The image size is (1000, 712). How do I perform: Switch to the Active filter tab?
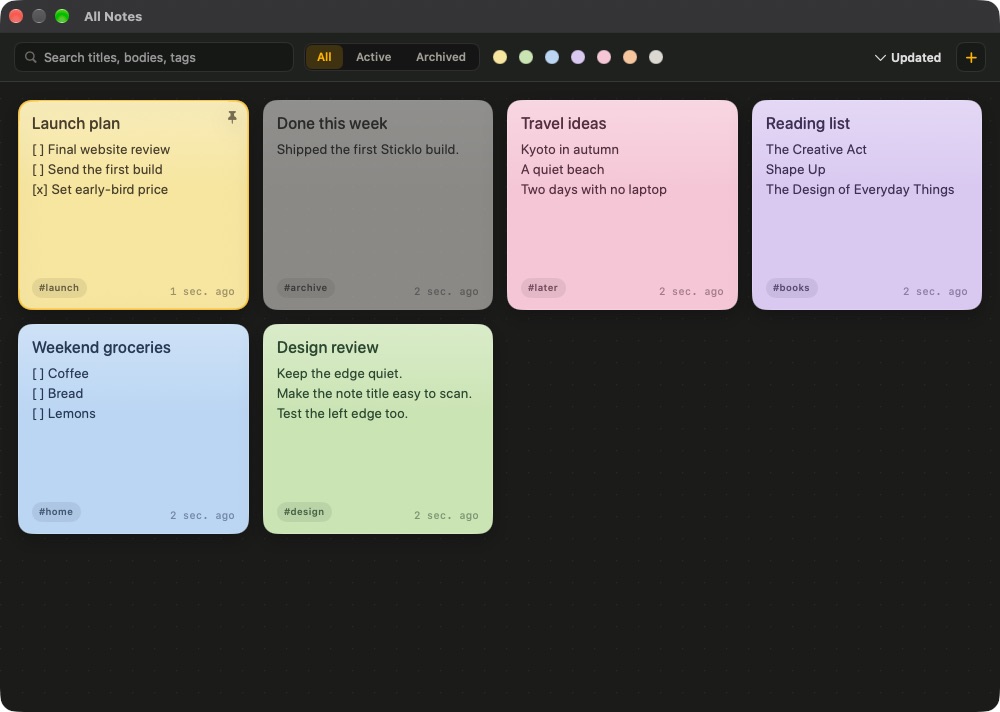tap(373, 57)
